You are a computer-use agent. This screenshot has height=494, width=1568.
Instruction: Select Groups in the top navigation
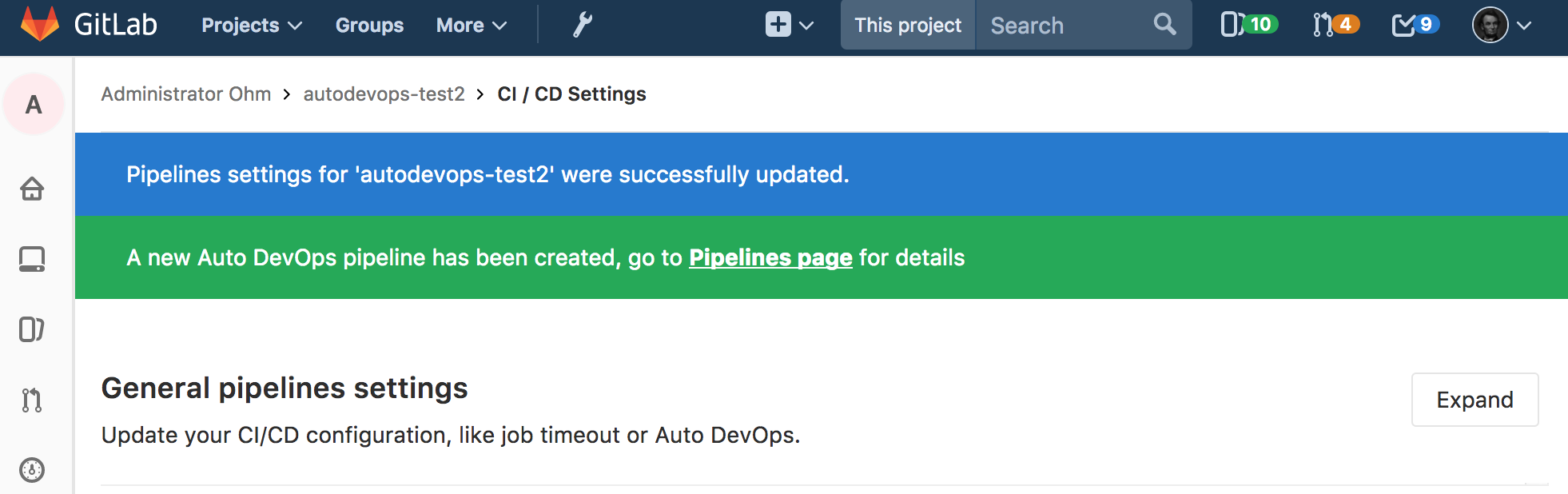pos(369,26)
